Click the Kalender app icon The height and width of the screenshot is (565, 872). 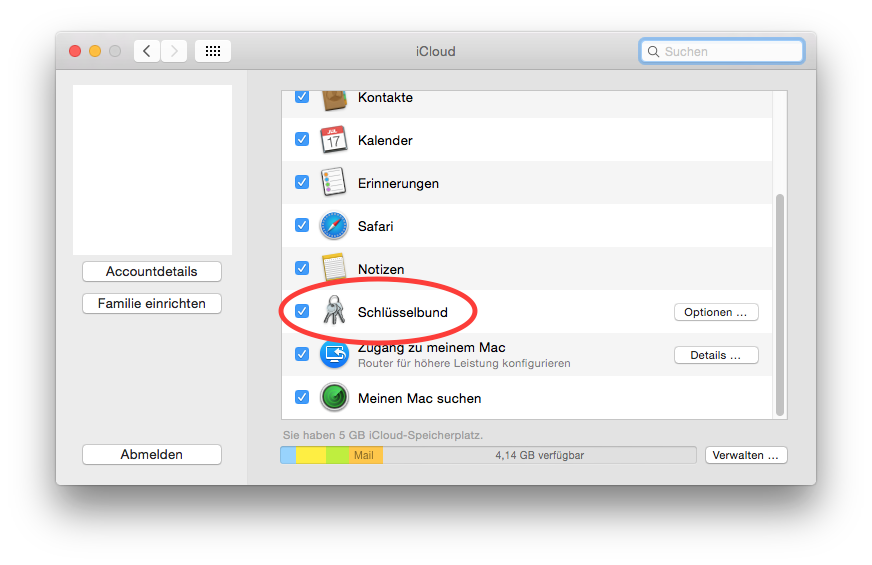coord(334,140)
